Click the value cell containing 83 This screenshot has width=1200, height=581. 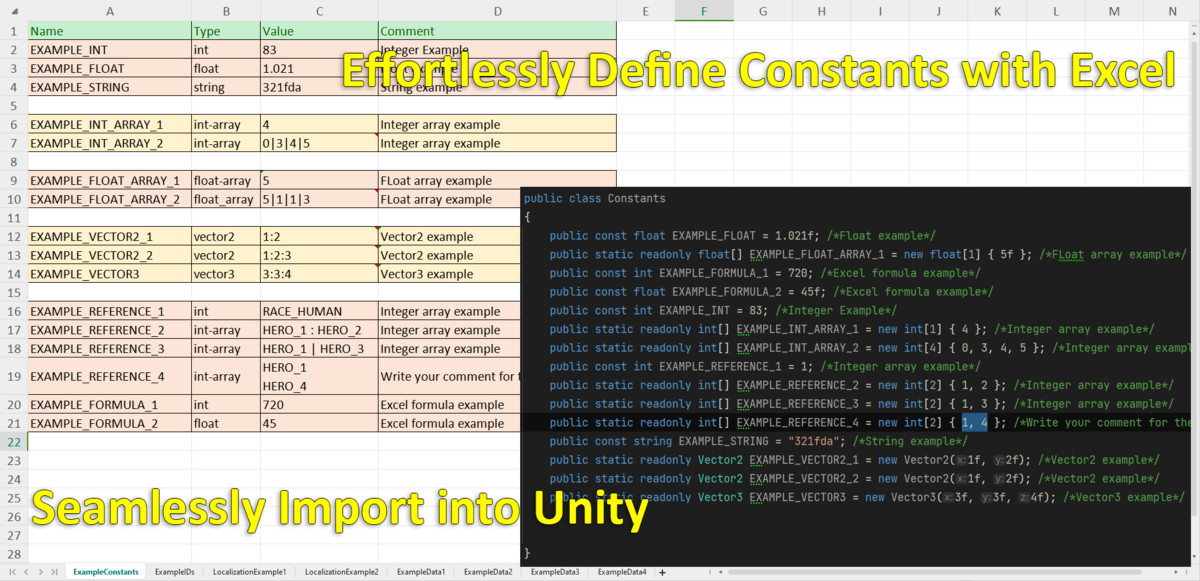coord(318,50)
